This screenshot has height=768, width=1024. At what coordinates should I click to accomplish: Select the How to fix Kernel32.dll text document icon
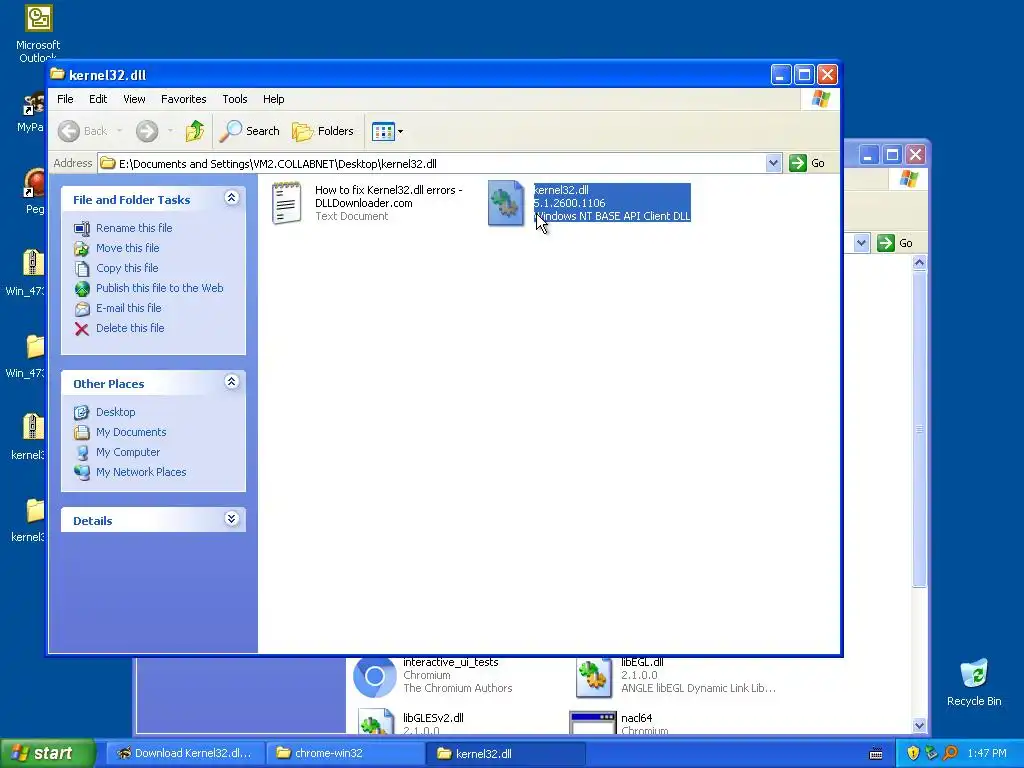tap(287, 203)
